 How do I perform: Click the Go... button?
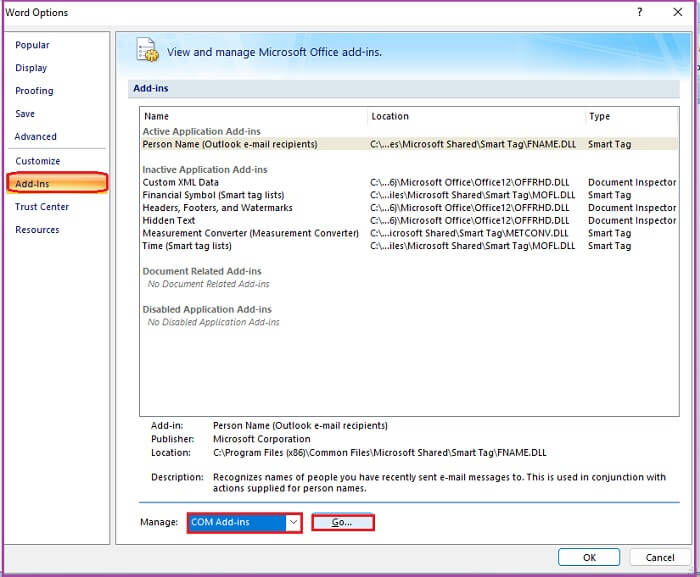click(x=342, y=523)
